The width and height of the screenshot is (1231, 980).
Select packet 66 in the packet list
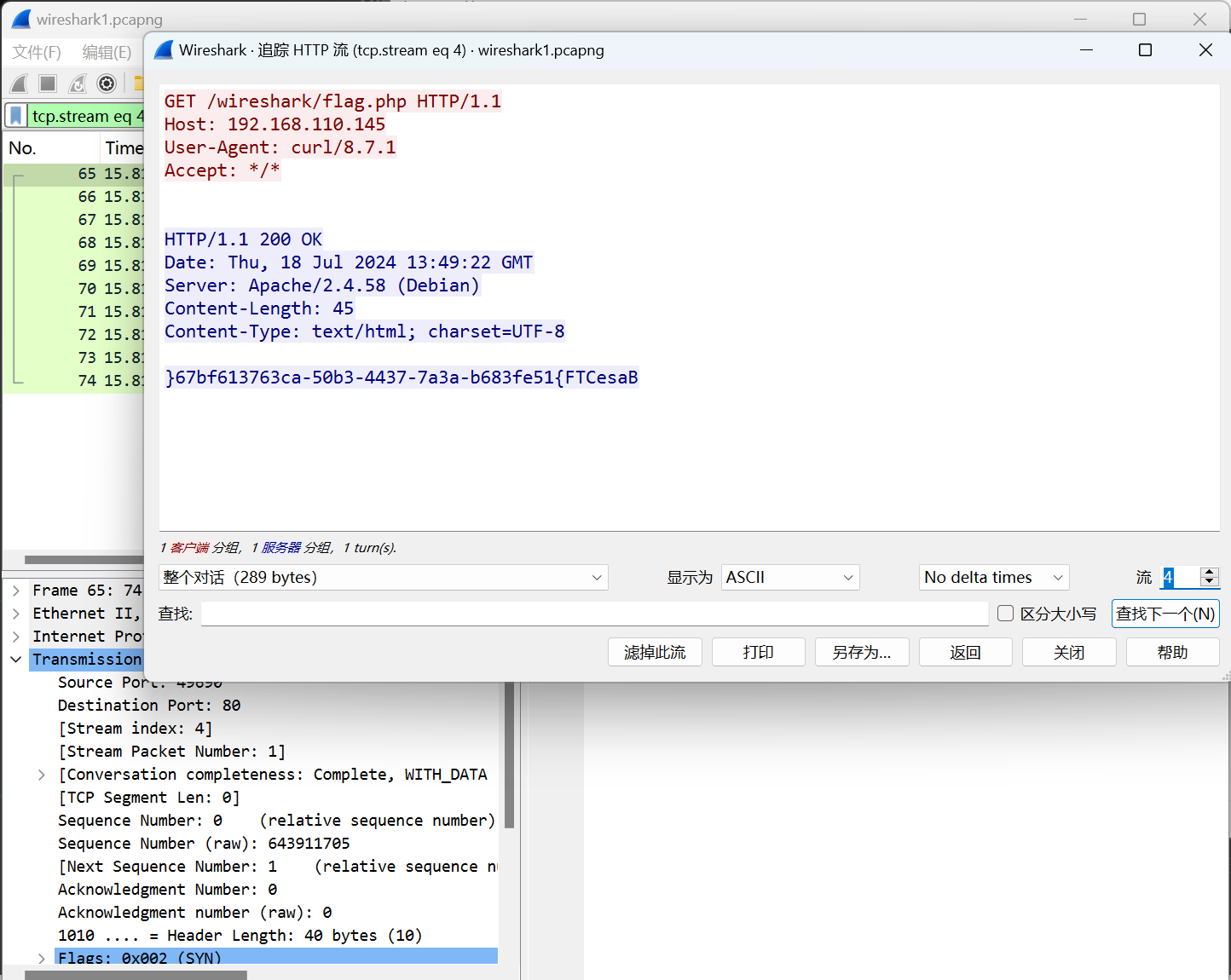point(74,197)
